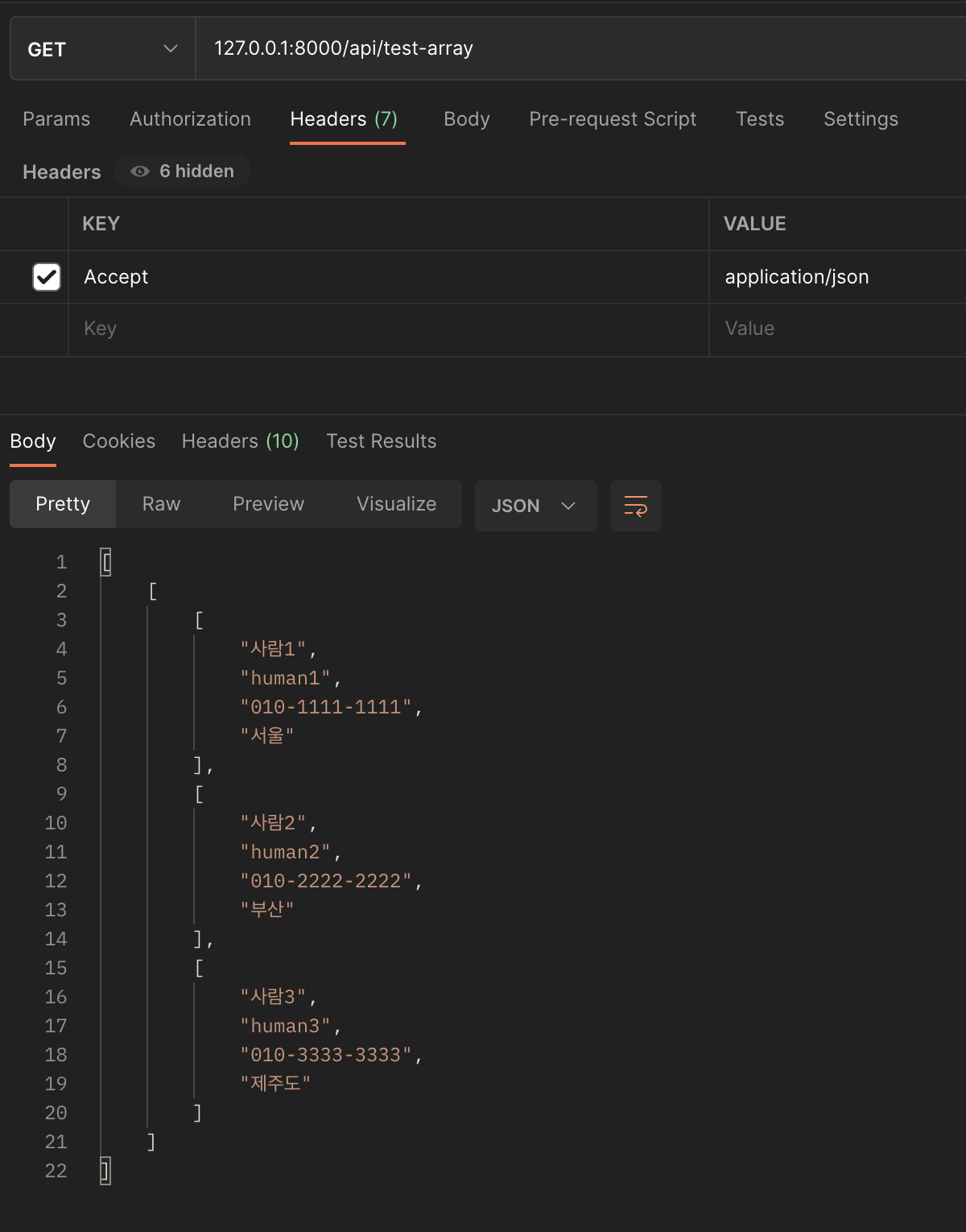Screen dimensions: 966x1232
Task: Open the request Body tab
Action: click(x=467, y=119)
